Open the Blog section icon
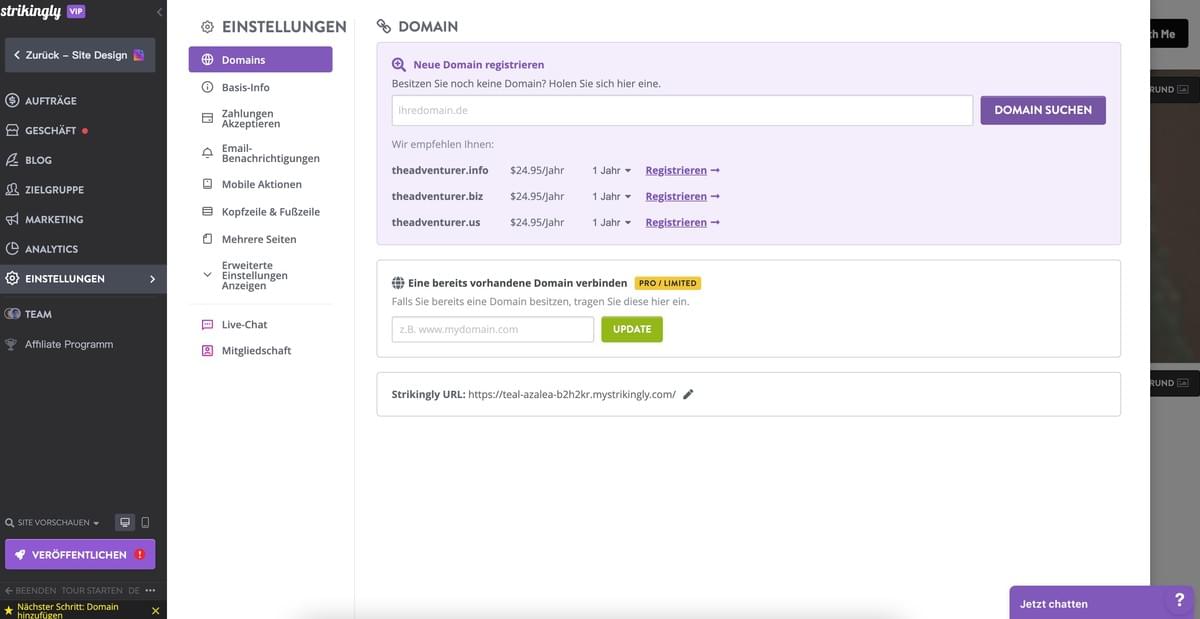This screenshot has height=619, width=1200. (x=10, y=159)
